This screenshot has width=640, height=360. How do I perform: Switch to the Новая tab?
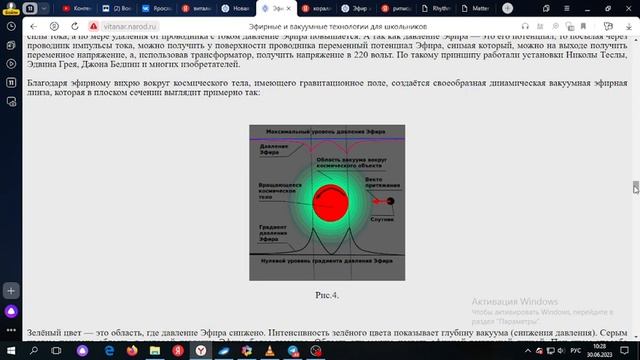236,8
